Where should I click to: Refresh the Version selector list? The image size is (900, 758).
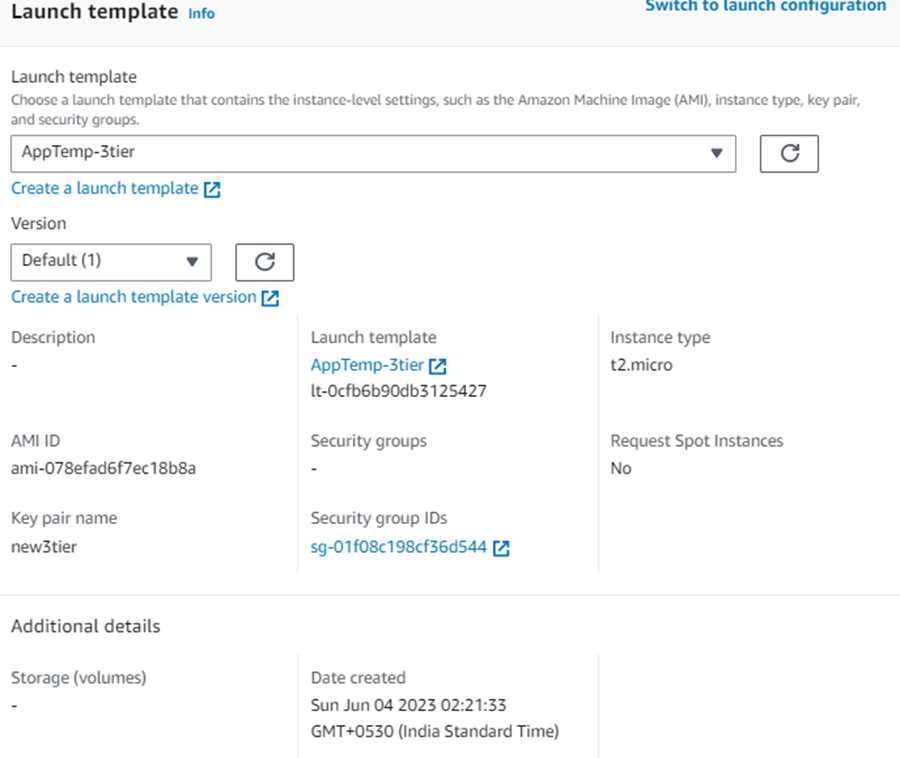point(264,262)
